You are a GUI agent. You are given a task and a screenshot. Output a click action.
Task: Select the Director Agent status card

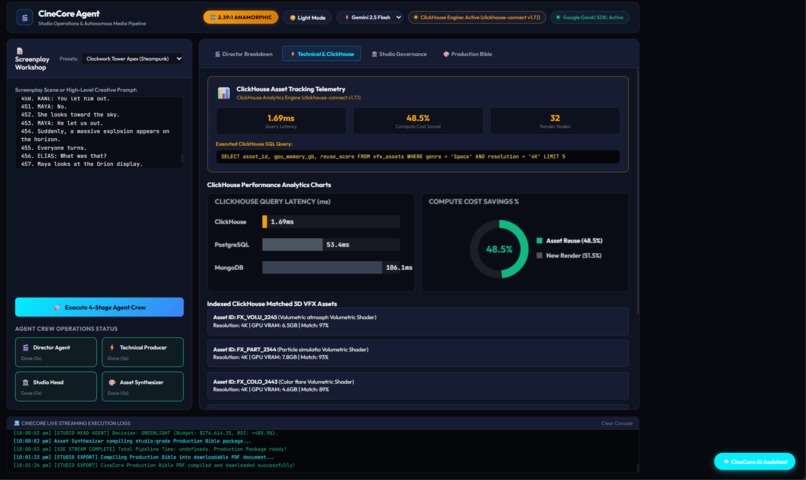[56, 352]
